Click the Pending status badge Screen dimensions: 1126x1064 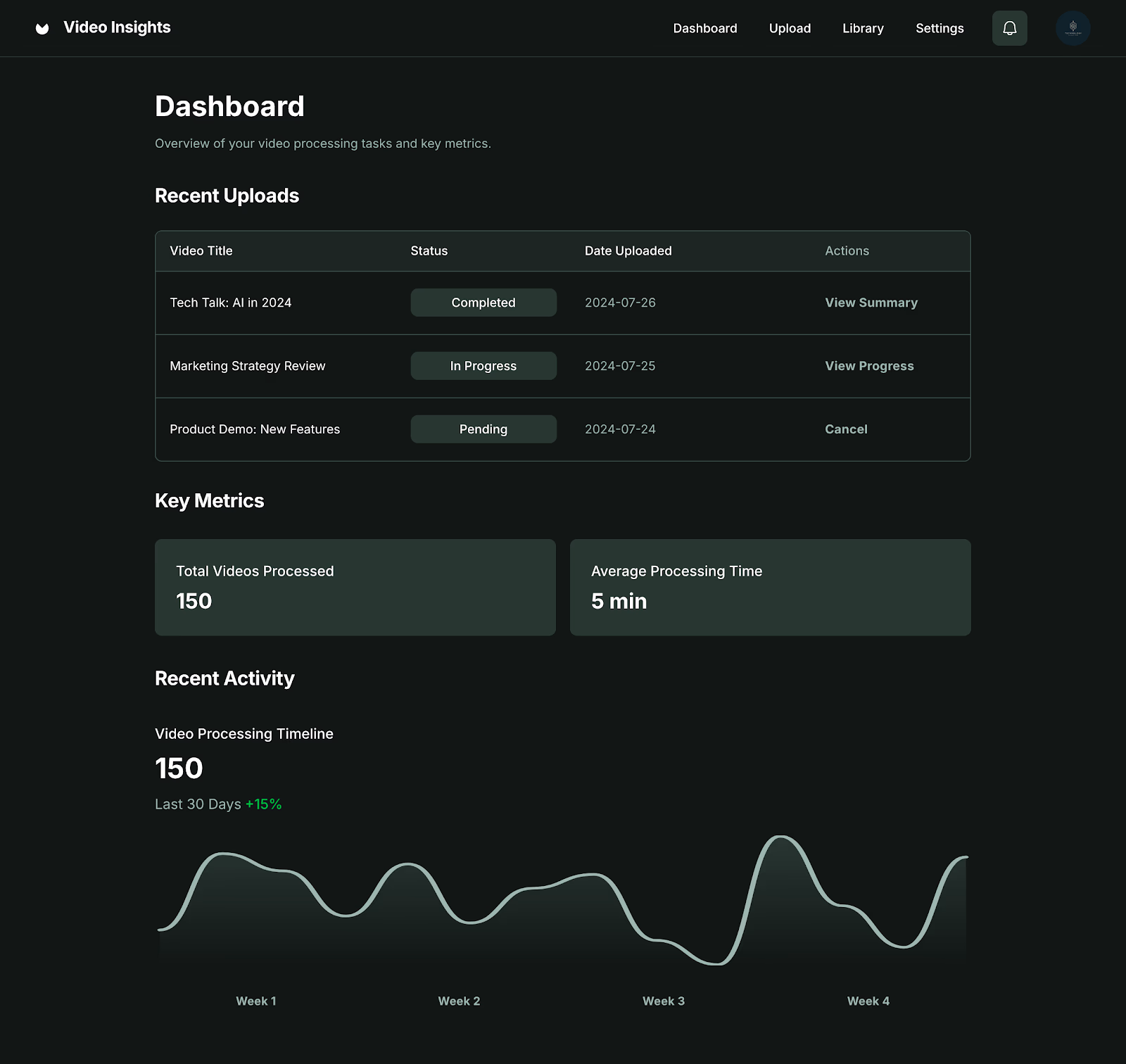click(483, 429)
